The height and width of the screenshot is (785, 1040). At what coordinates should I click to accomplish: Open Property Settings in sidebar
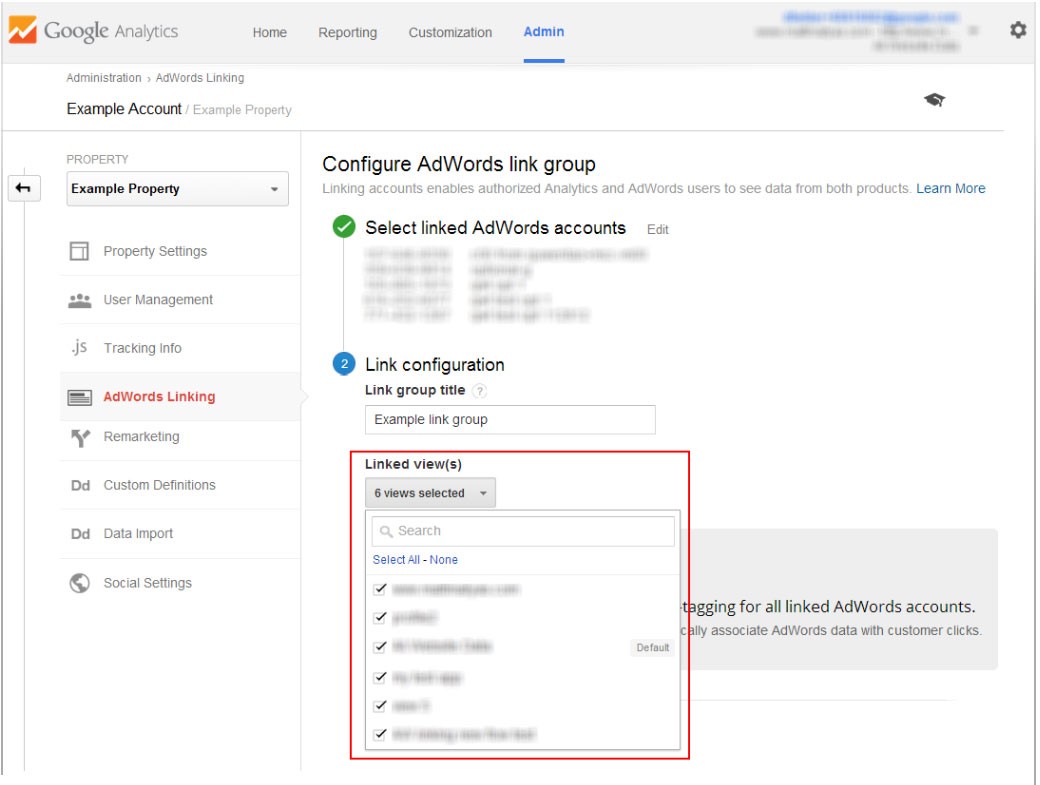pos(155,251)
